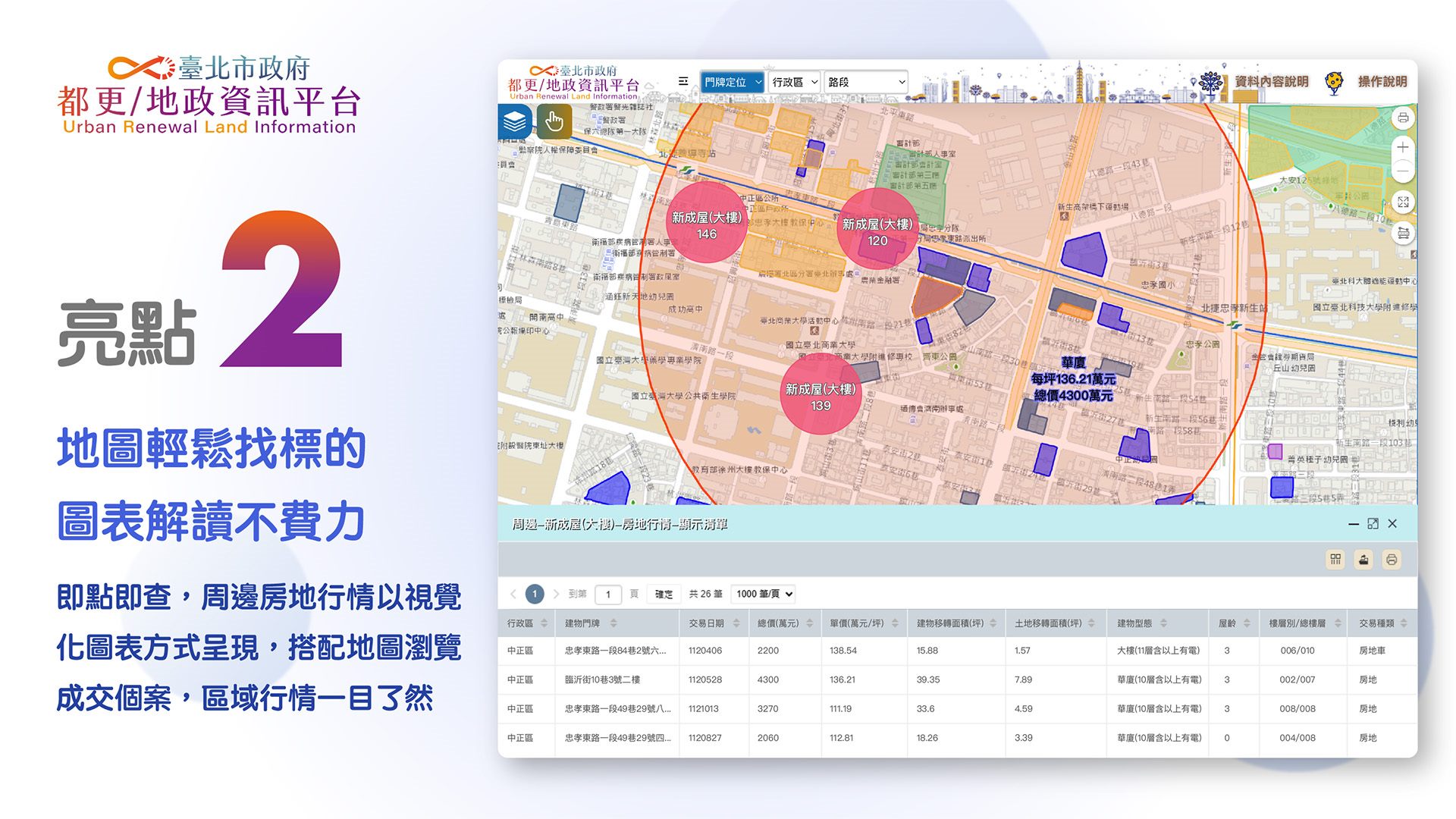Screen dimensions: 1456x819
Task: Open the measure tool below fullscreen icon
Action: tap(1403, 233)
